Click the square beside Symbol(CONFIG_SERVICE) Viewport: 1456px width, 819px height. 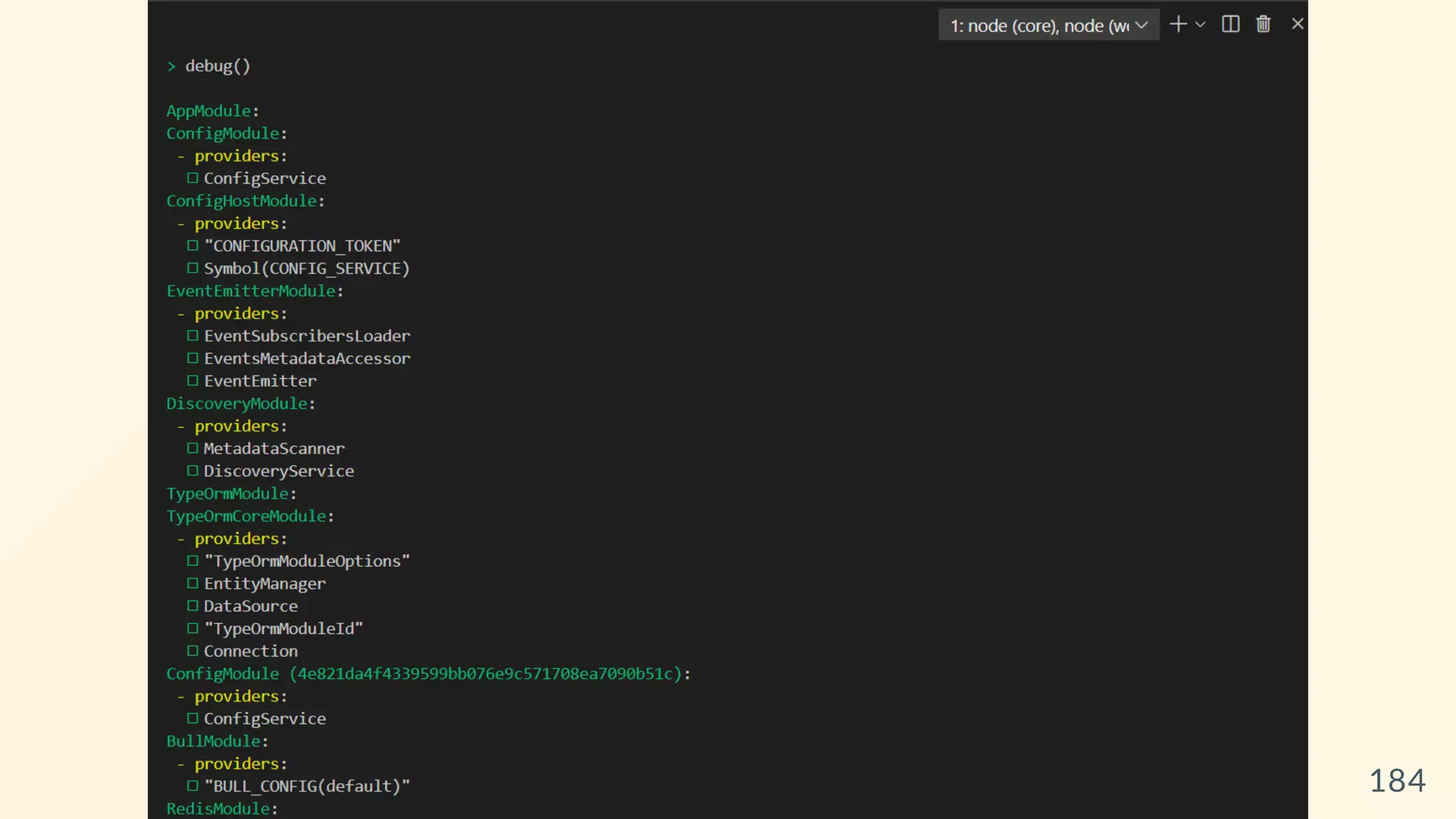(x=193, y=269)
